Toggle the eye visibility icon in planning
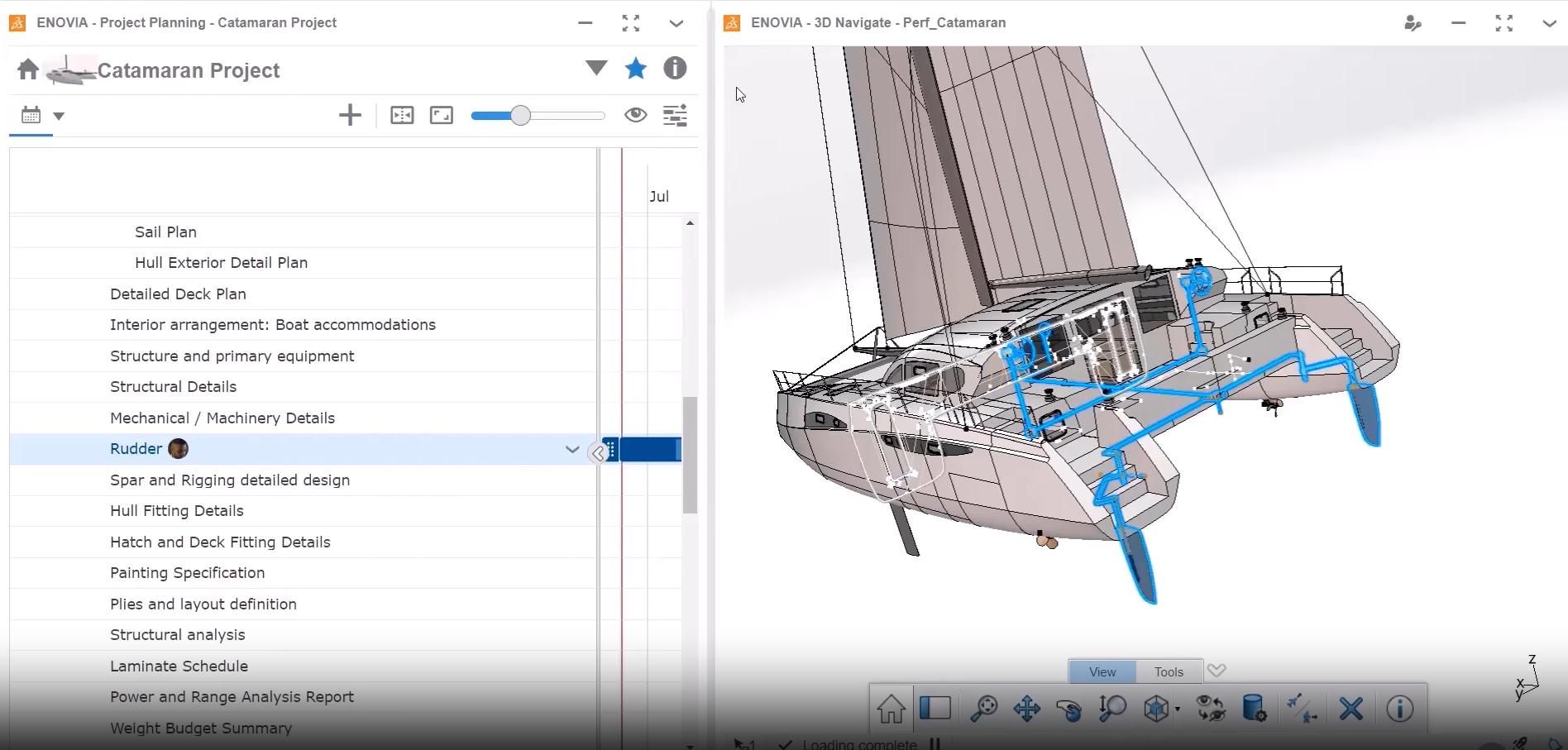 click(635, 116)
